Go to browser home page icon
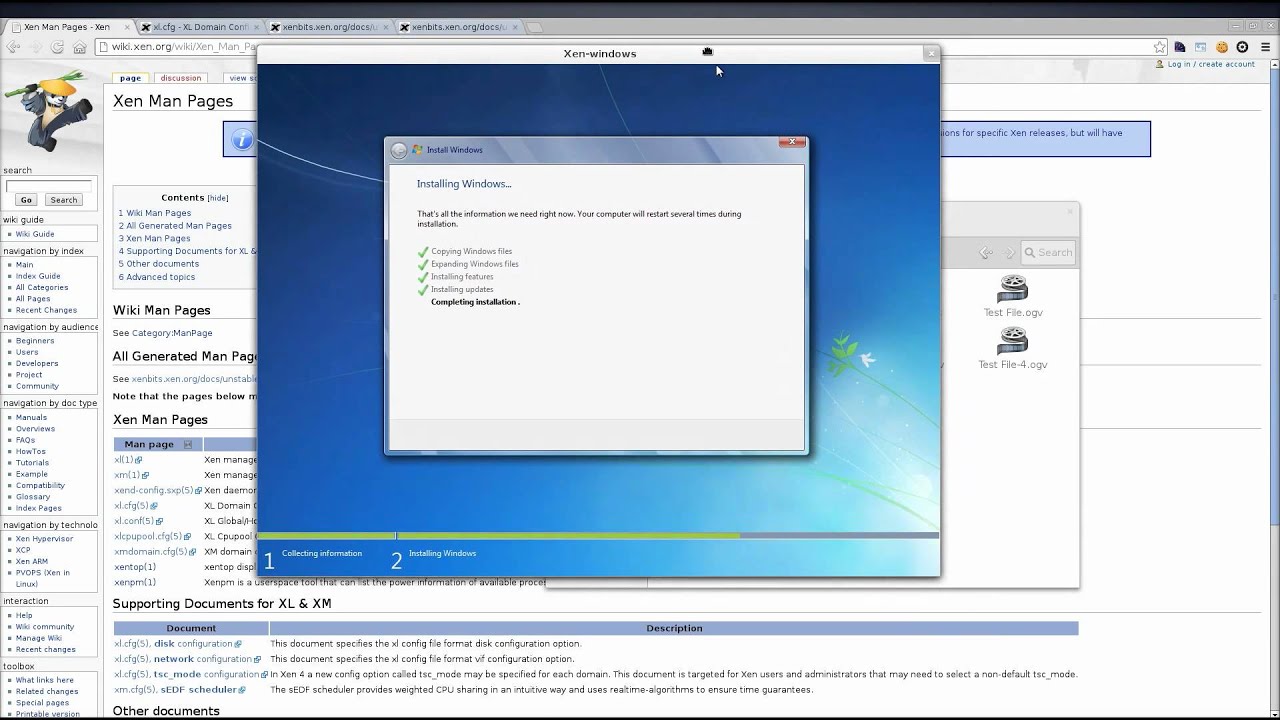Viewport: 1280px width, 720px height. click(79, 47)
